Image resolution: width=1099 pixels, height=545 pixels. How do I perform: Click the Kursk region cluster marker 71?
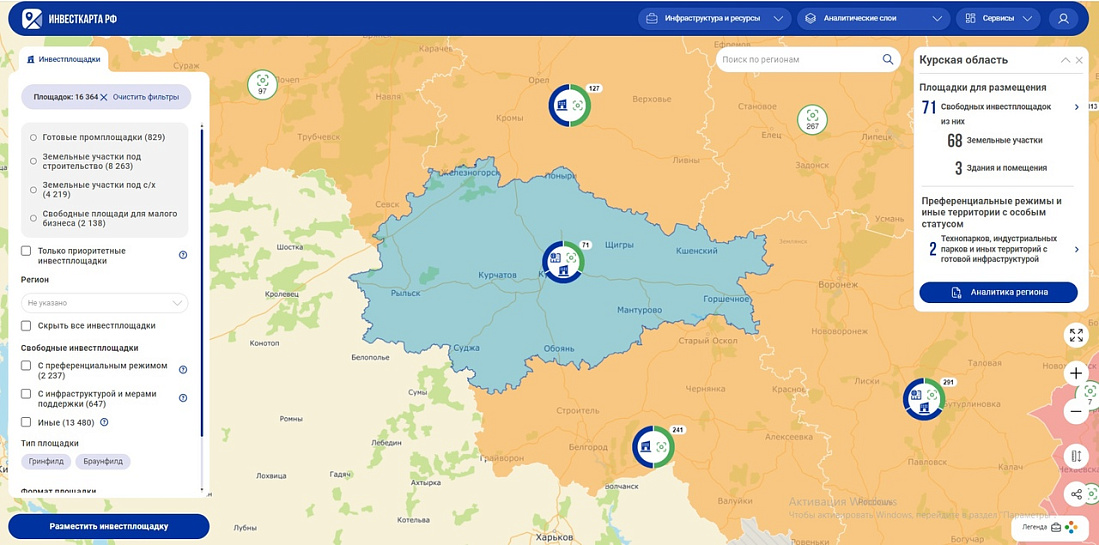(562, 261)
